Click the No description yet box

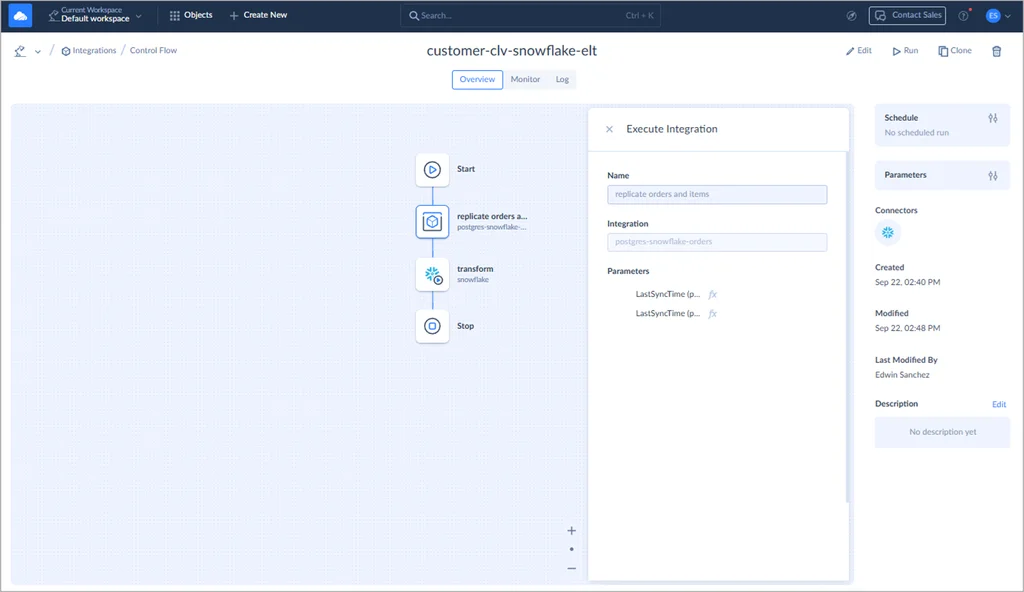tap(942, 432)
